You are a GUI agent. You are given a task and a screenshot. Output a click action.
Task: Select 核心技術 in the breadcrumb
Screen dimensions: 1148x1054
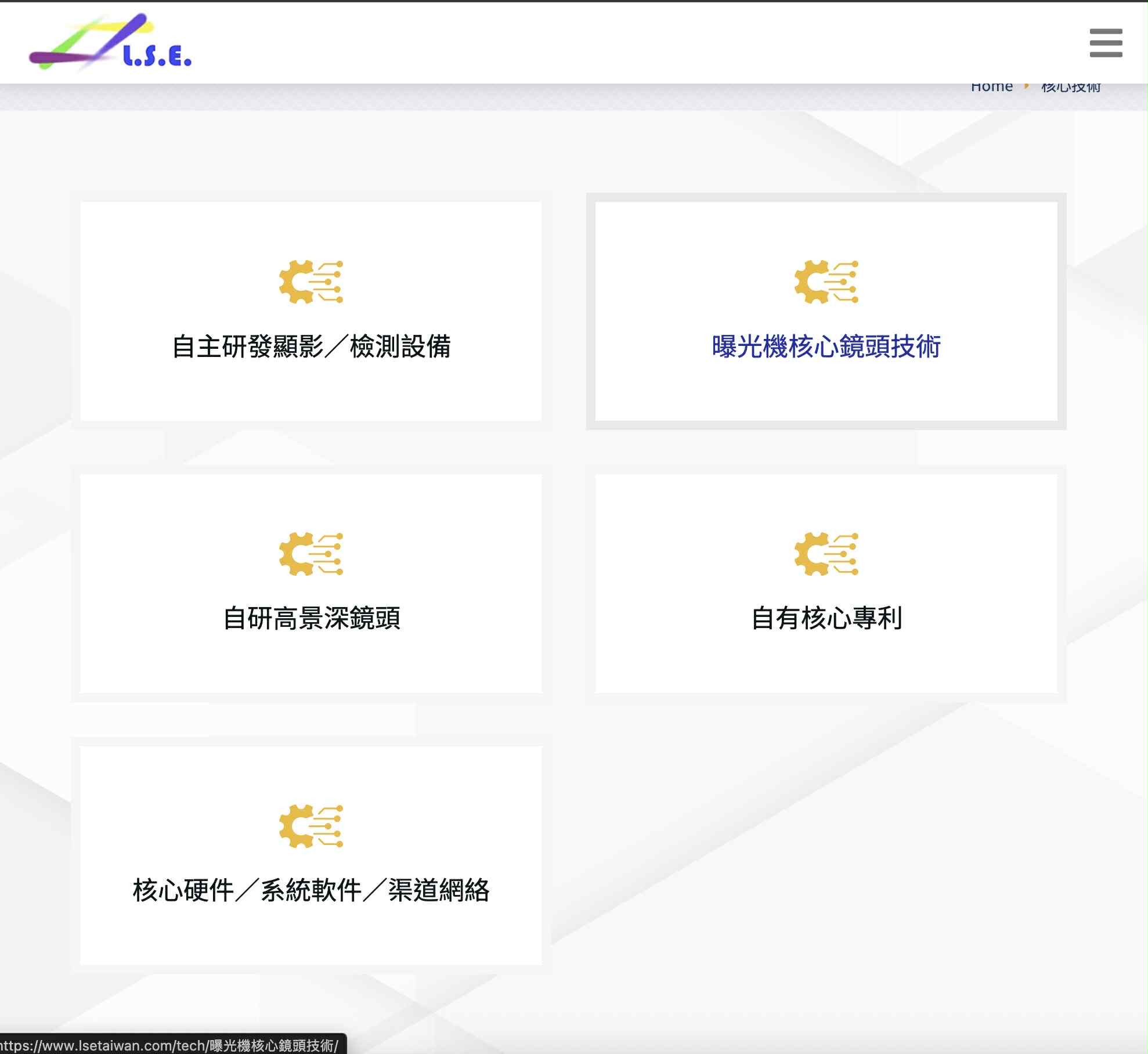(x=1071, y=88)
